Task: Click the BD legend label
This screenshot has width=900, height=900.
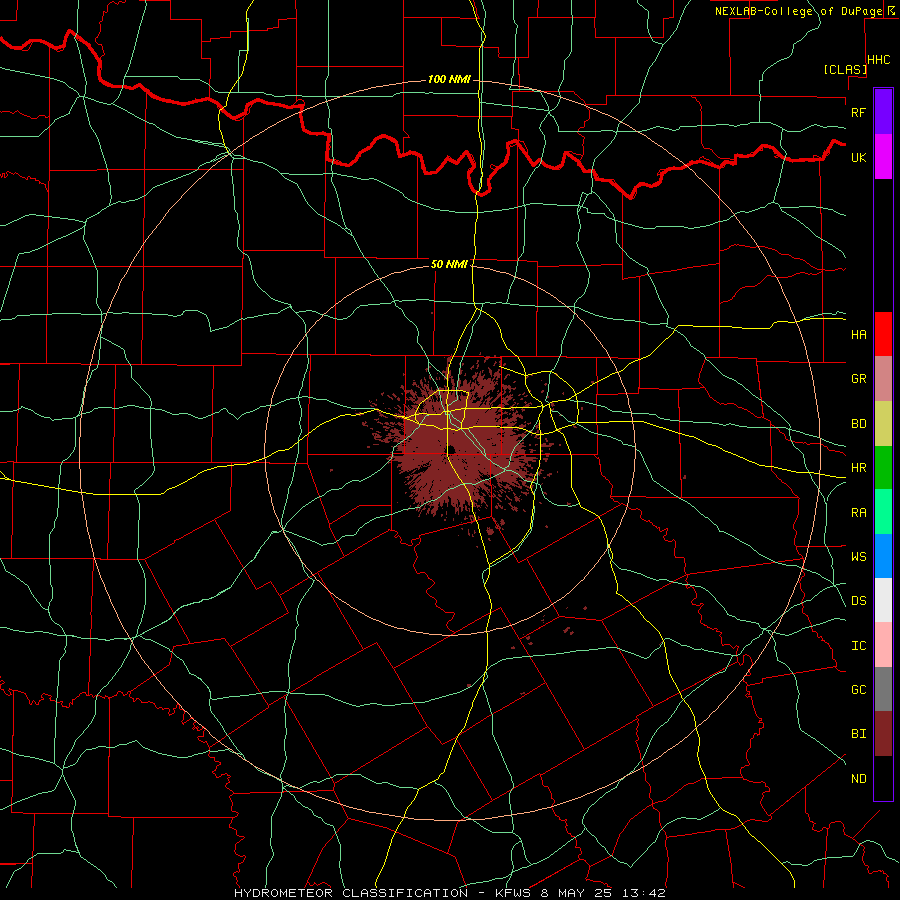Action: tap(858, 424)
